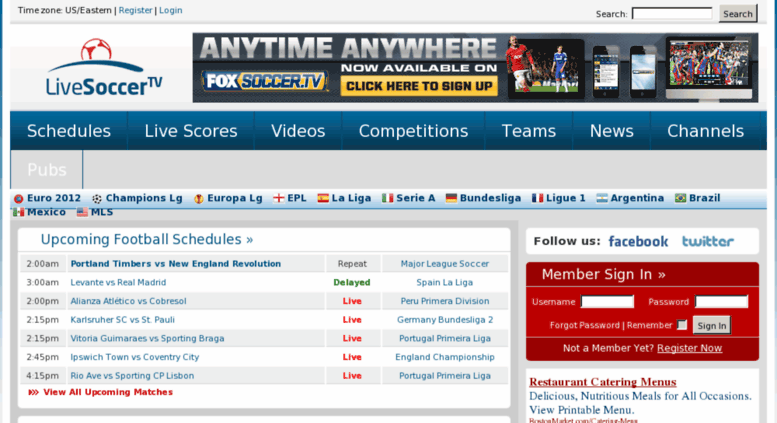Open Levante vs Real Madrid match
This screenshot has width=777, height=423.
pos(118,282)
